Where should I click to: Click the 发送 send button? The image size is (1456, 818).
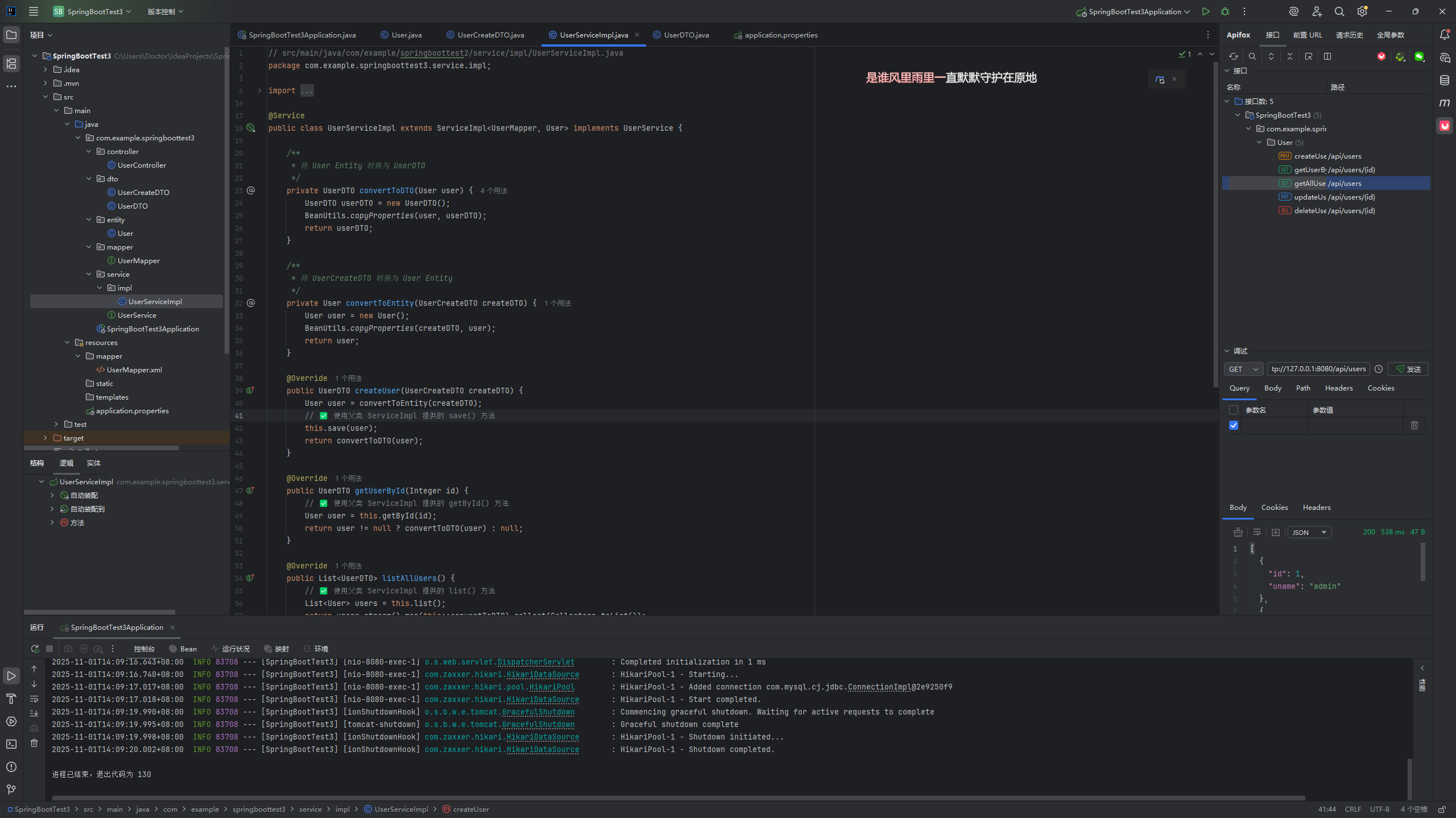click(1408, 369)
